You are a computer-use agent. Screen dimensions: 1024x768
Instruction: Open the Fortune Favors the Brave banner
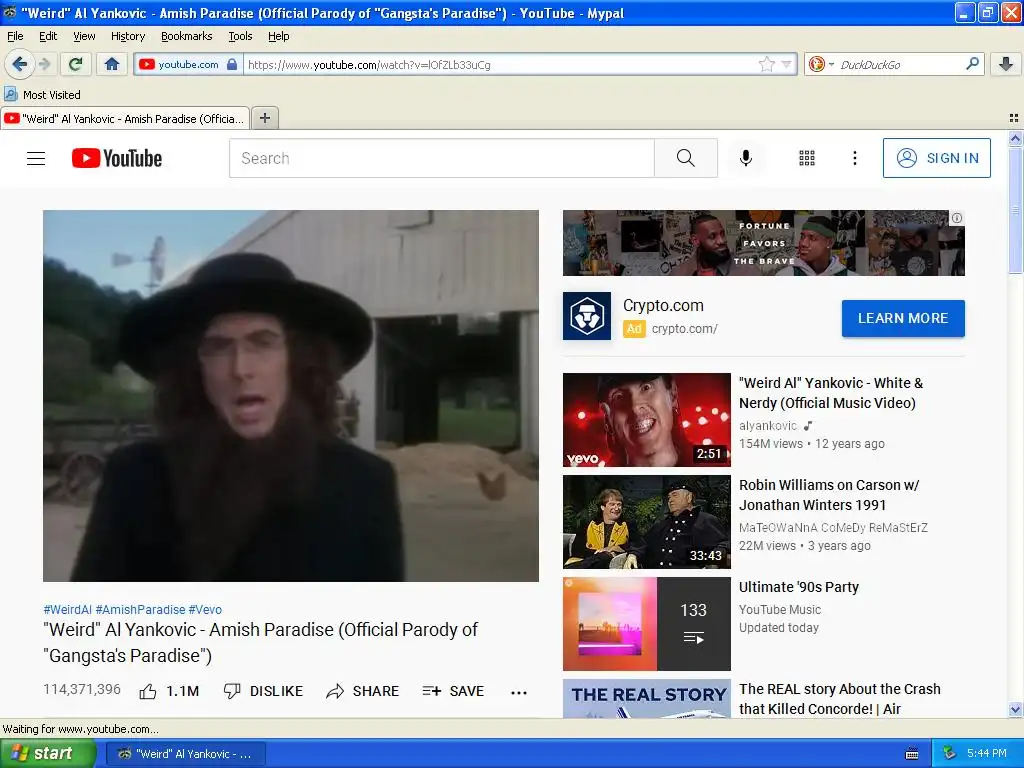(763, 243)
